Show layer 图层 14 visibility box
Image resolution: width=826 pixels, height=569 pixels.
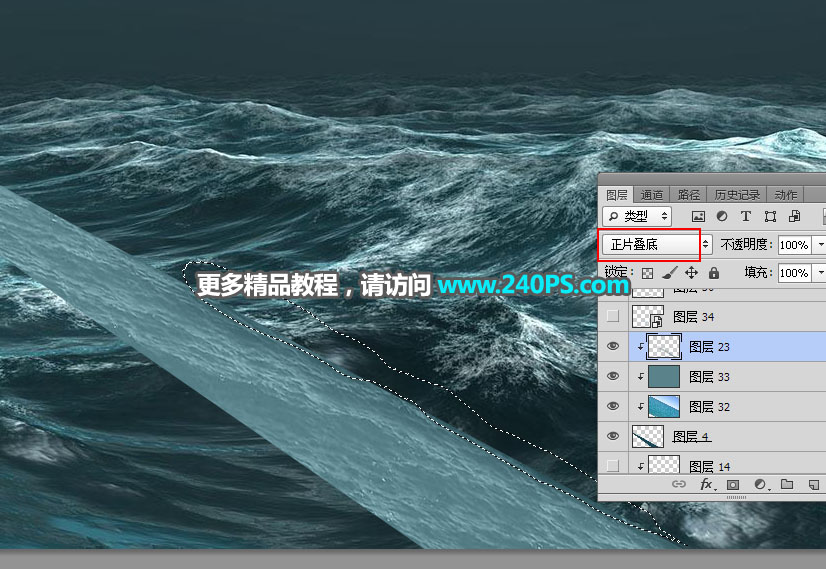pos(613,466)
